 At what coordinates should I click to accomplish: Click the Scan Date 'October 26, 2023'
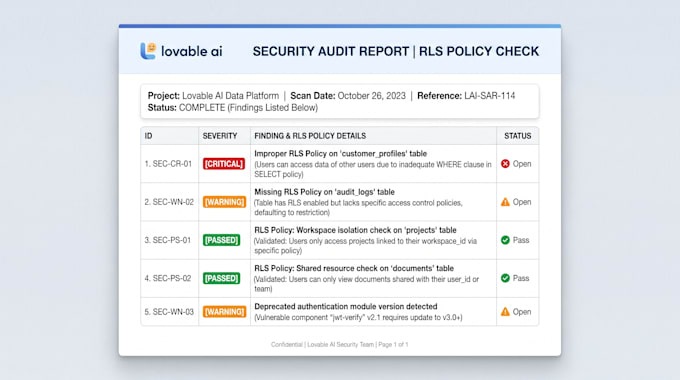[372, 96]
